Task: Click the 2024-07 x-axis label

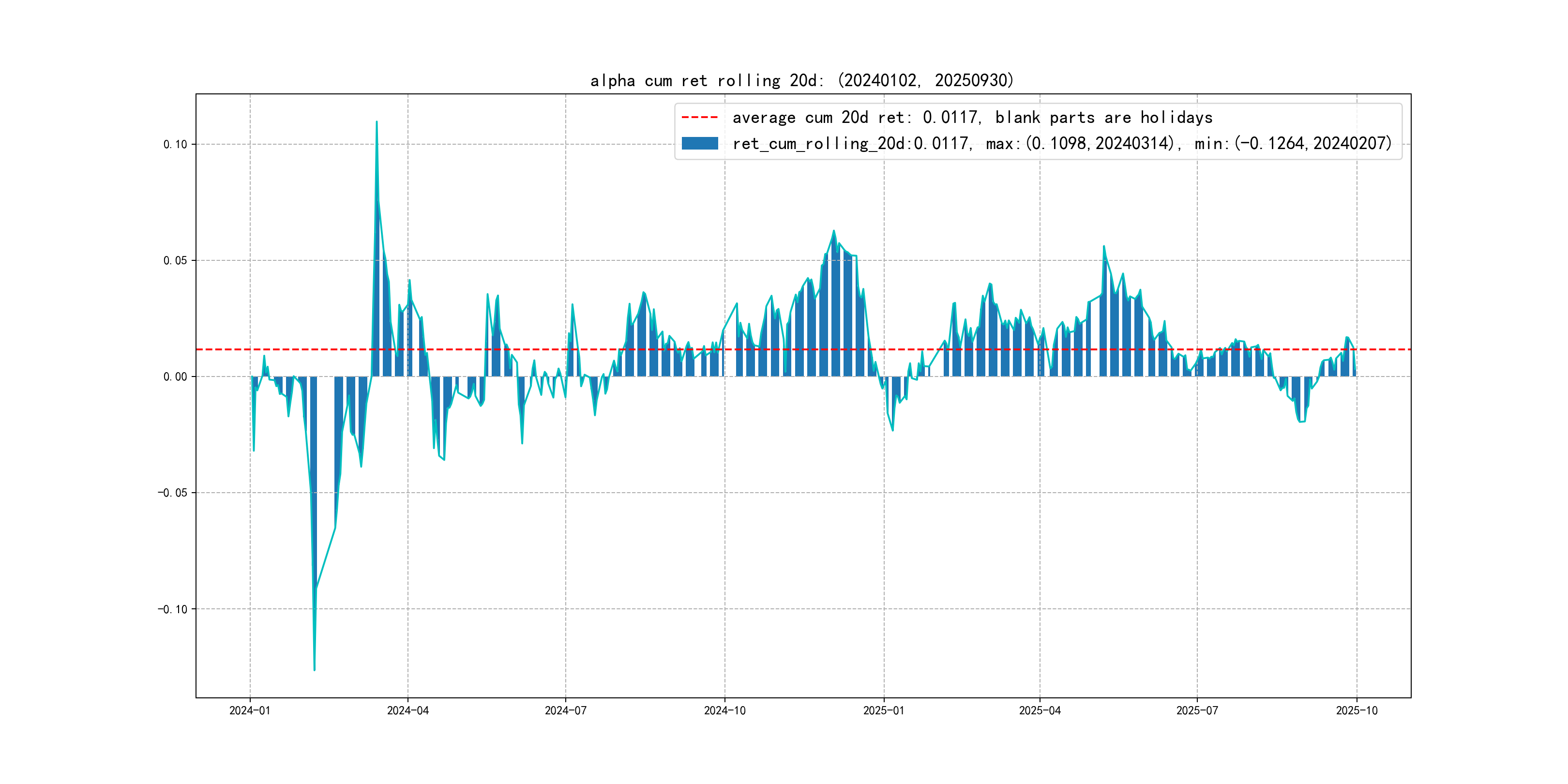Action: point(565,710)
